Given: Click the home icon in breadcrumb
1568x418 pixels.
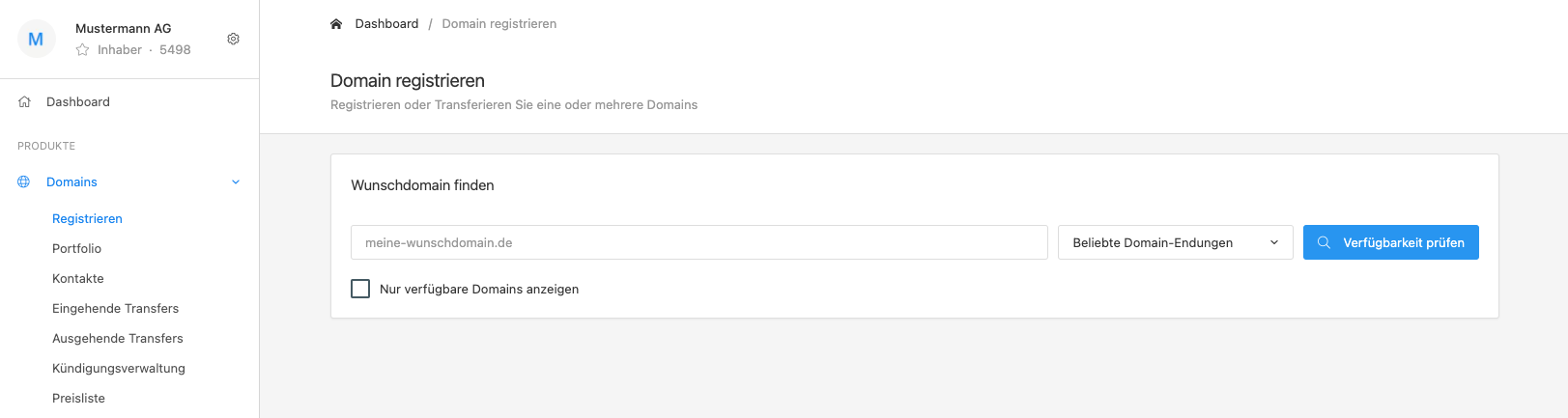Looking at the screenshot, I should coord(336,23).
